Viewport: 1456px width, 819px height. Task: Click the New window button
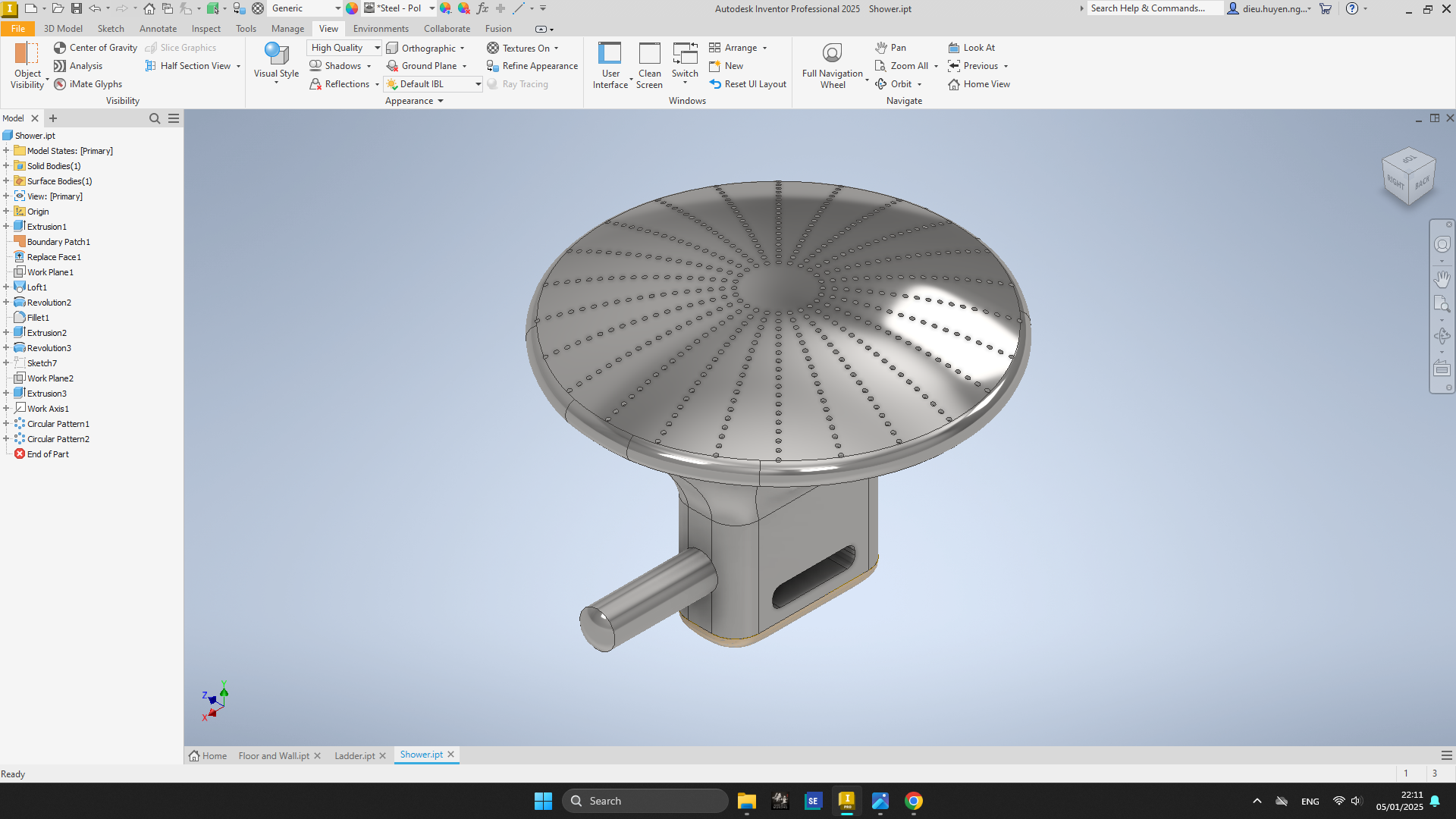click(726, 66)
